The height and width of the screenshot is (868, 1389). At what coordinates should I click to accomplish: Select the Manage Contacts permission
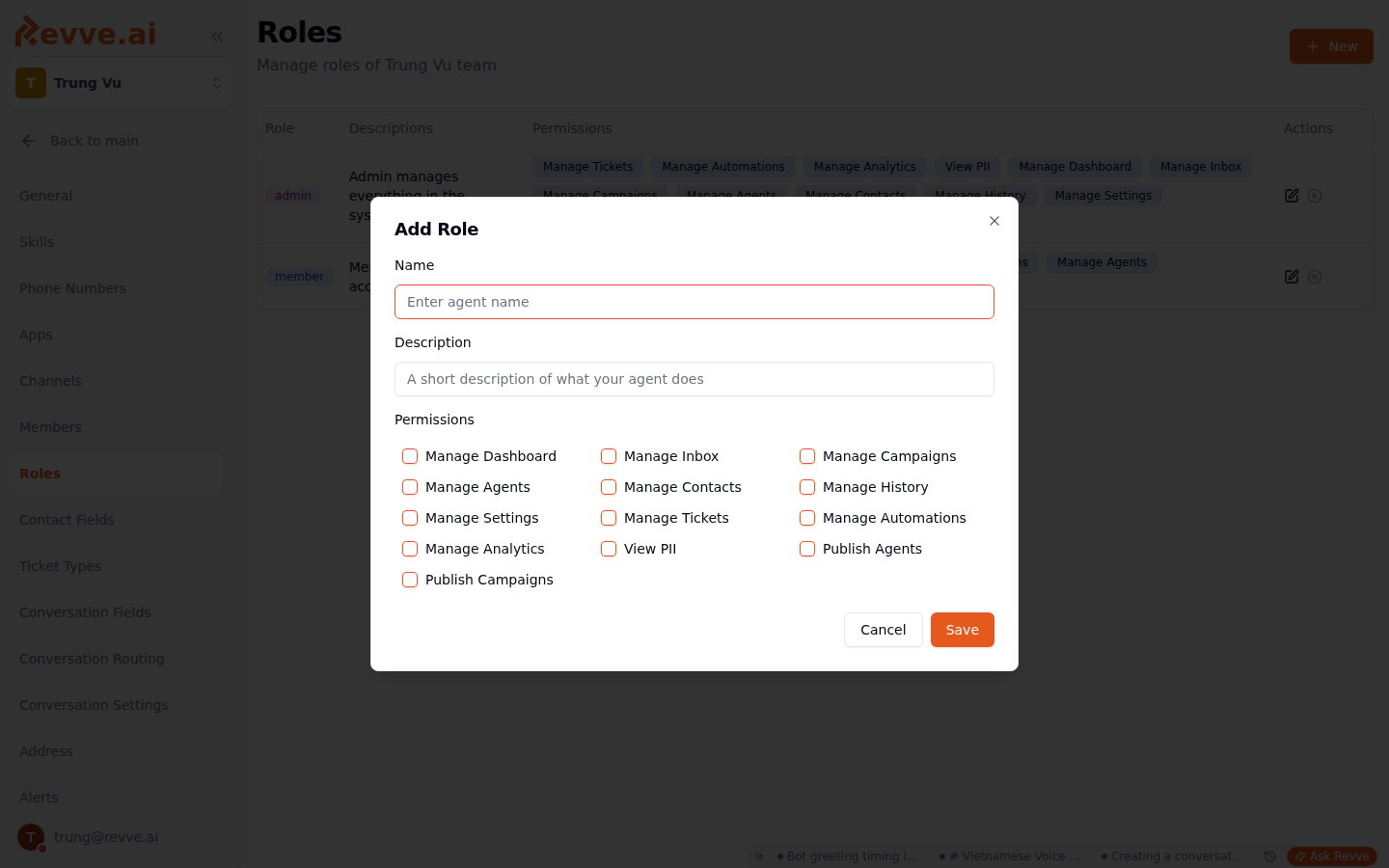pyautogui.click(x=609, y=487)
